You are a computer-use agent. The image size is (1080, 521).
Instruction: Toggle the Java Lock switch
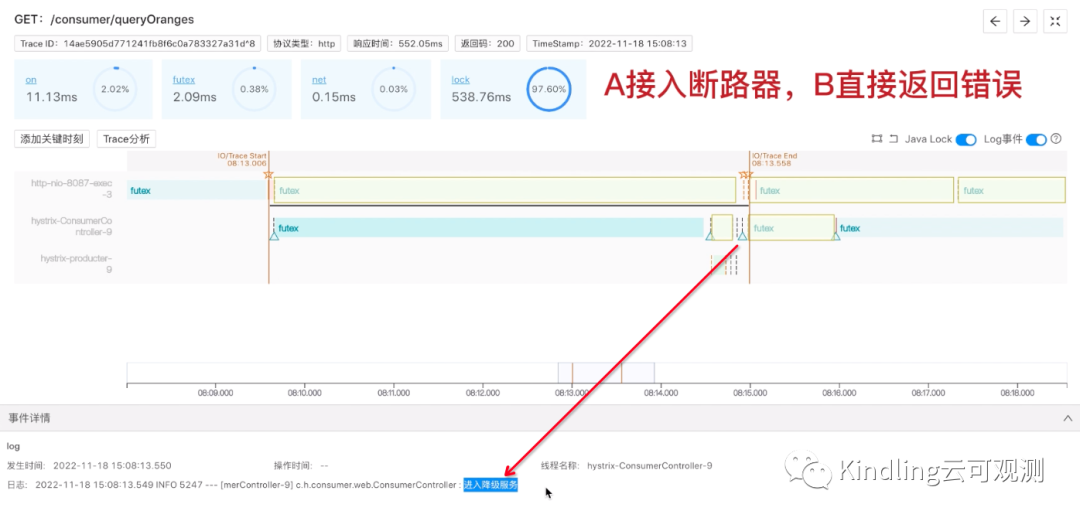(x=966, y=139)
